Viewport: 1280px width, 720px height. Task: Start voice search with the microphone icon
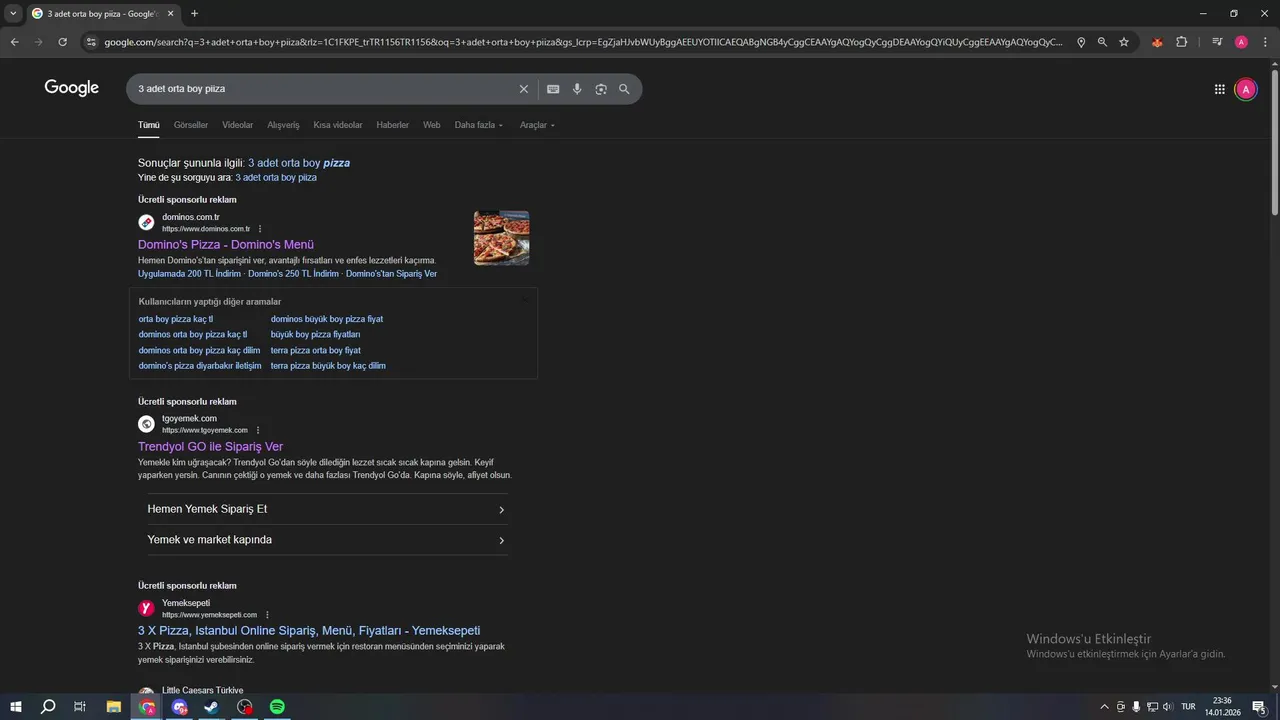577,89
